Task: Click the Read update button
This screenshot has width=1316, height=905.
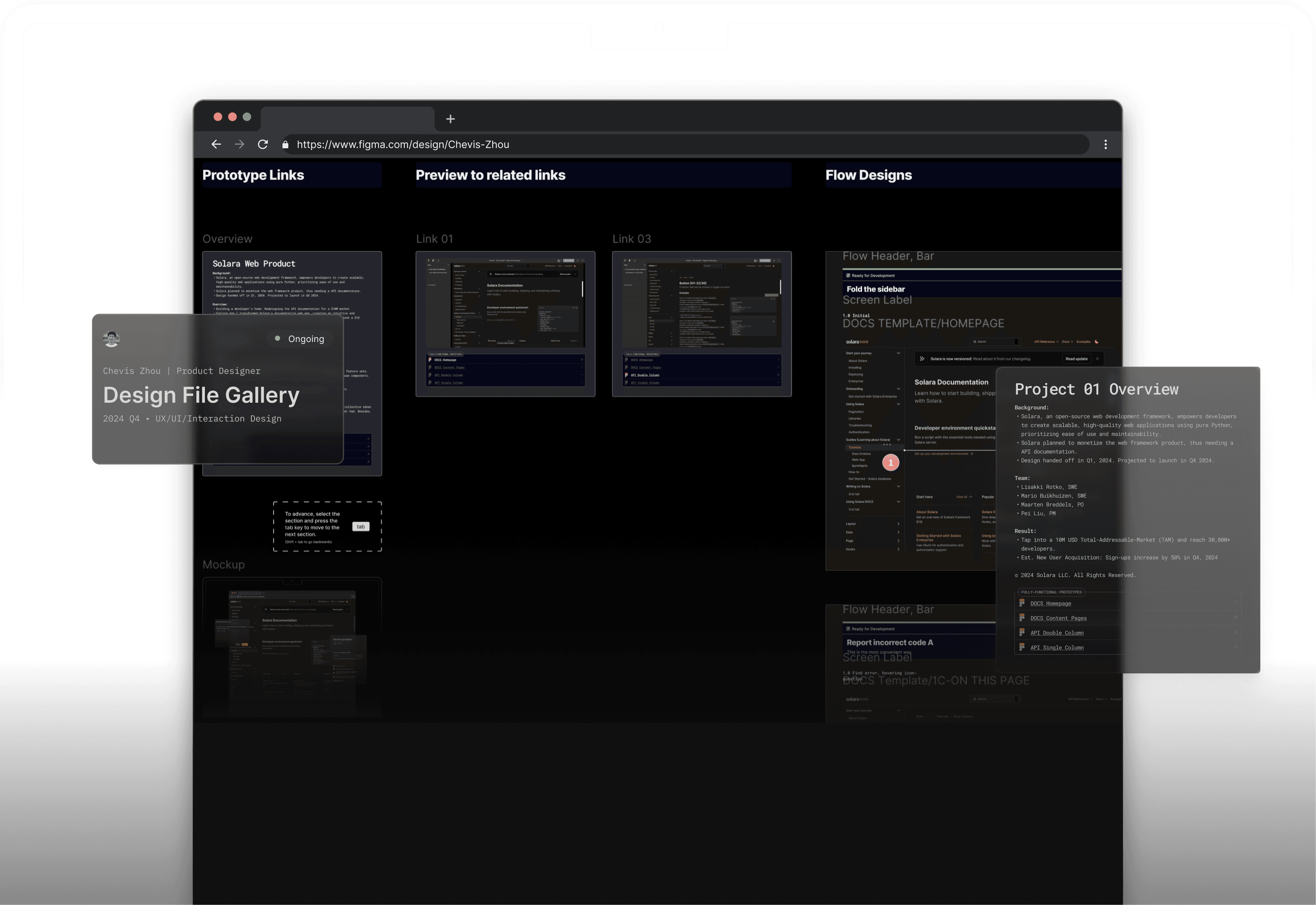Action: pos(1076,359)
